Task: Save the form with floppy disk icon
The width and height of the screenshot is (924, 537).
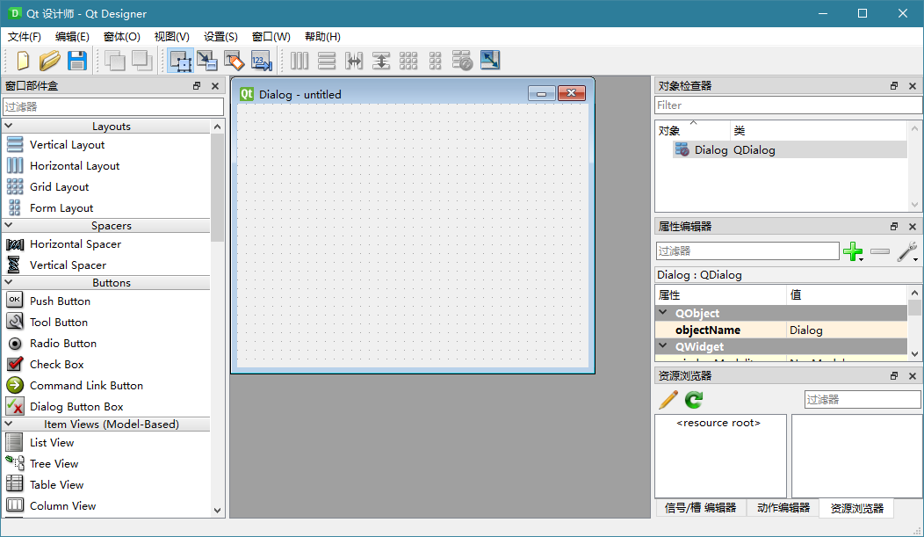Action: tap(77, 61)
